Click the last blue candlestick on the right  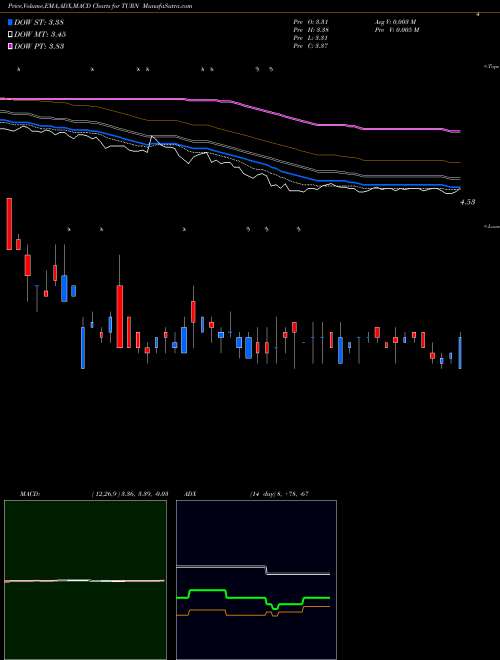pos(460,352)
